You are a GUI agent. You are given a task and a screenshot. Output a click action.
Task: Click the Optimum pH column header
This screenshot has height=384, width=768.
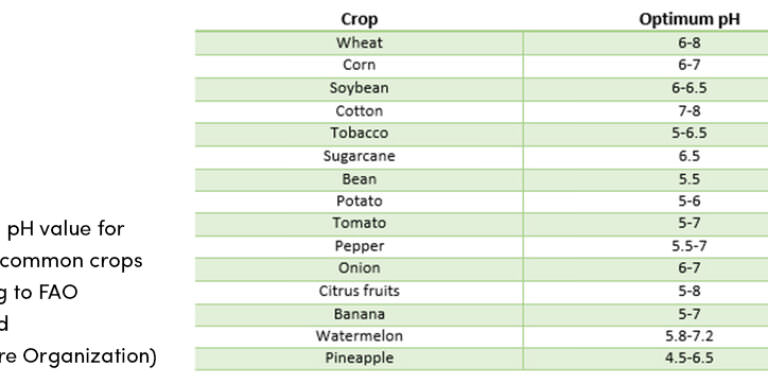tap(689, 19)
